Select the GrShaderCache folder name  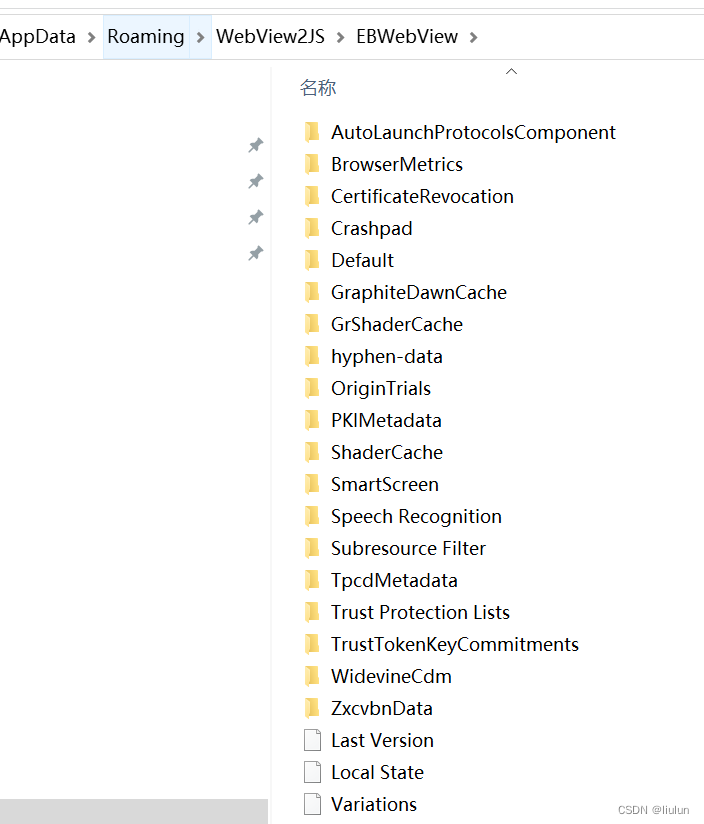(x=397, y=324)
